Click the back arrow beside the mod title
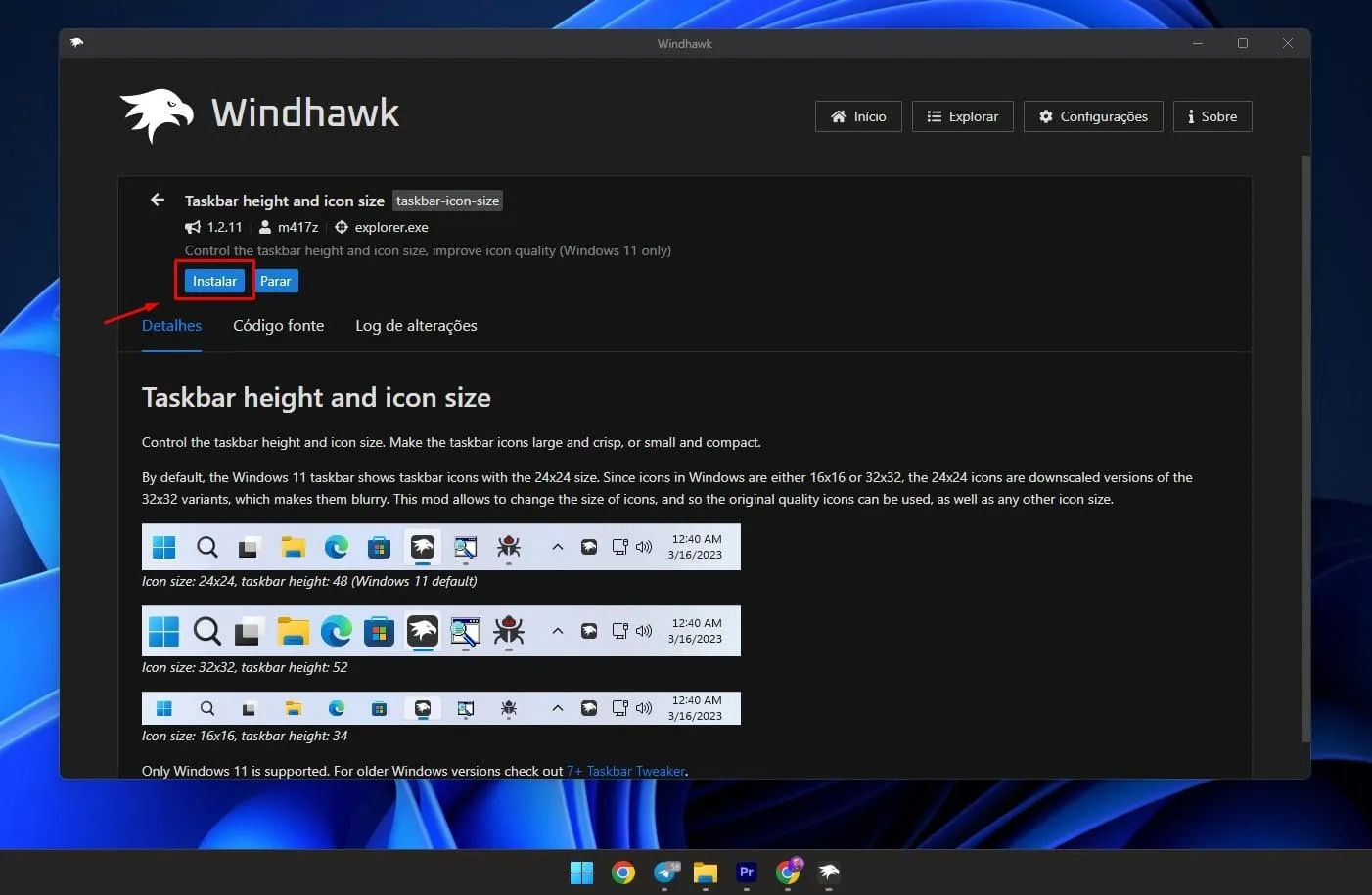Screen dimensions: 1372x895 click(158, 200)
